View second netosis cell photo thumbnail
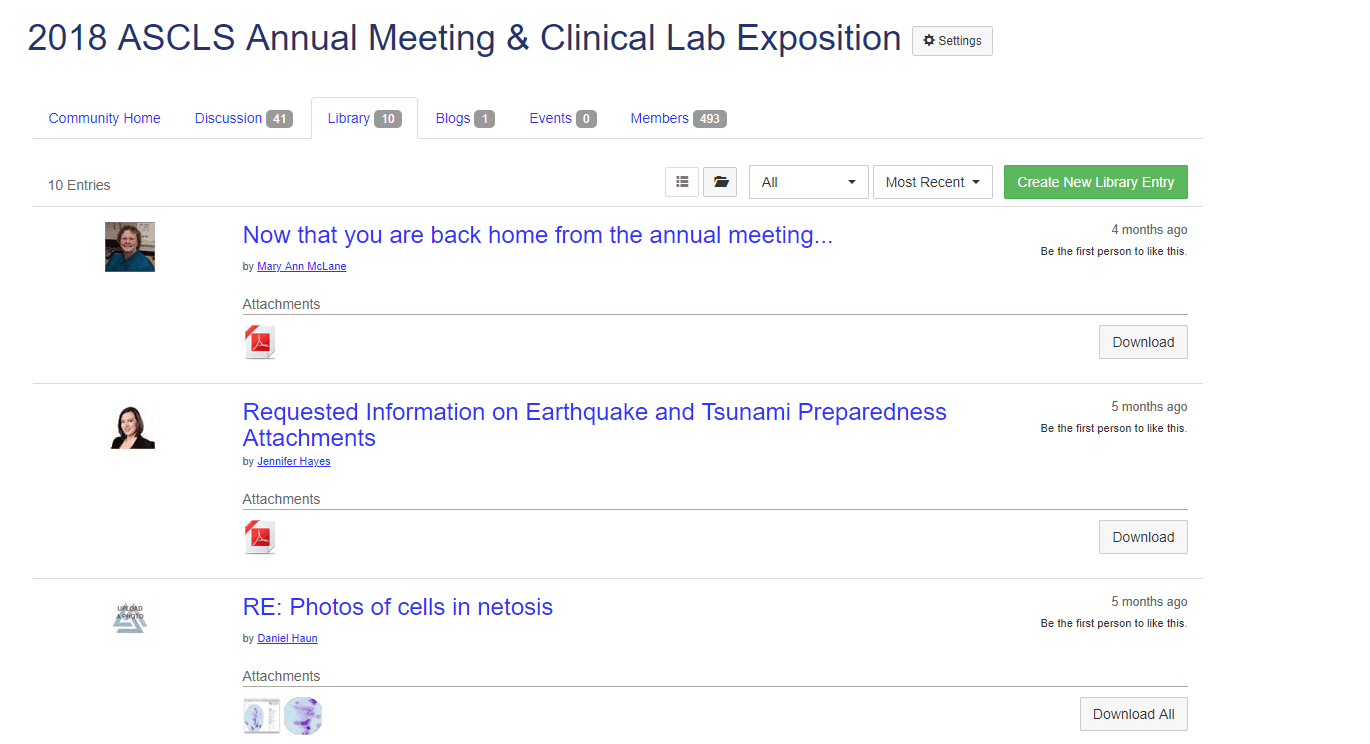The height and width of the screenshot is (744, 1370). pyautogui.click(x=303, y=715)
